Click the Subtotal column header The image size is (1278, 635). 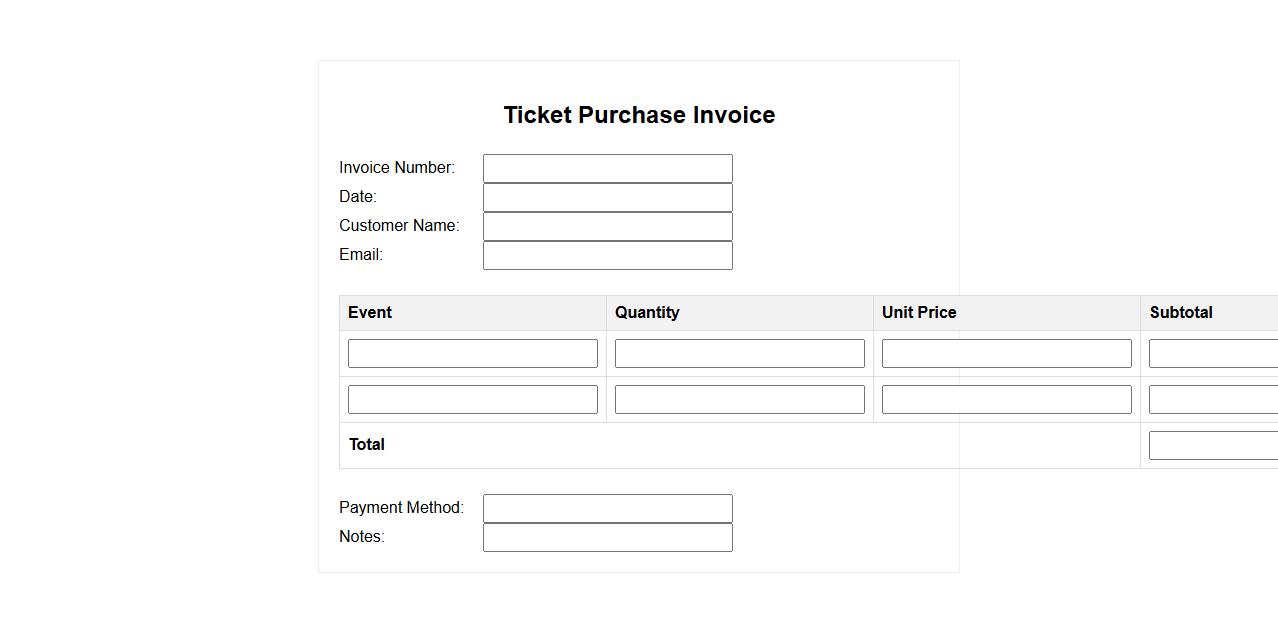[1181, 312]
